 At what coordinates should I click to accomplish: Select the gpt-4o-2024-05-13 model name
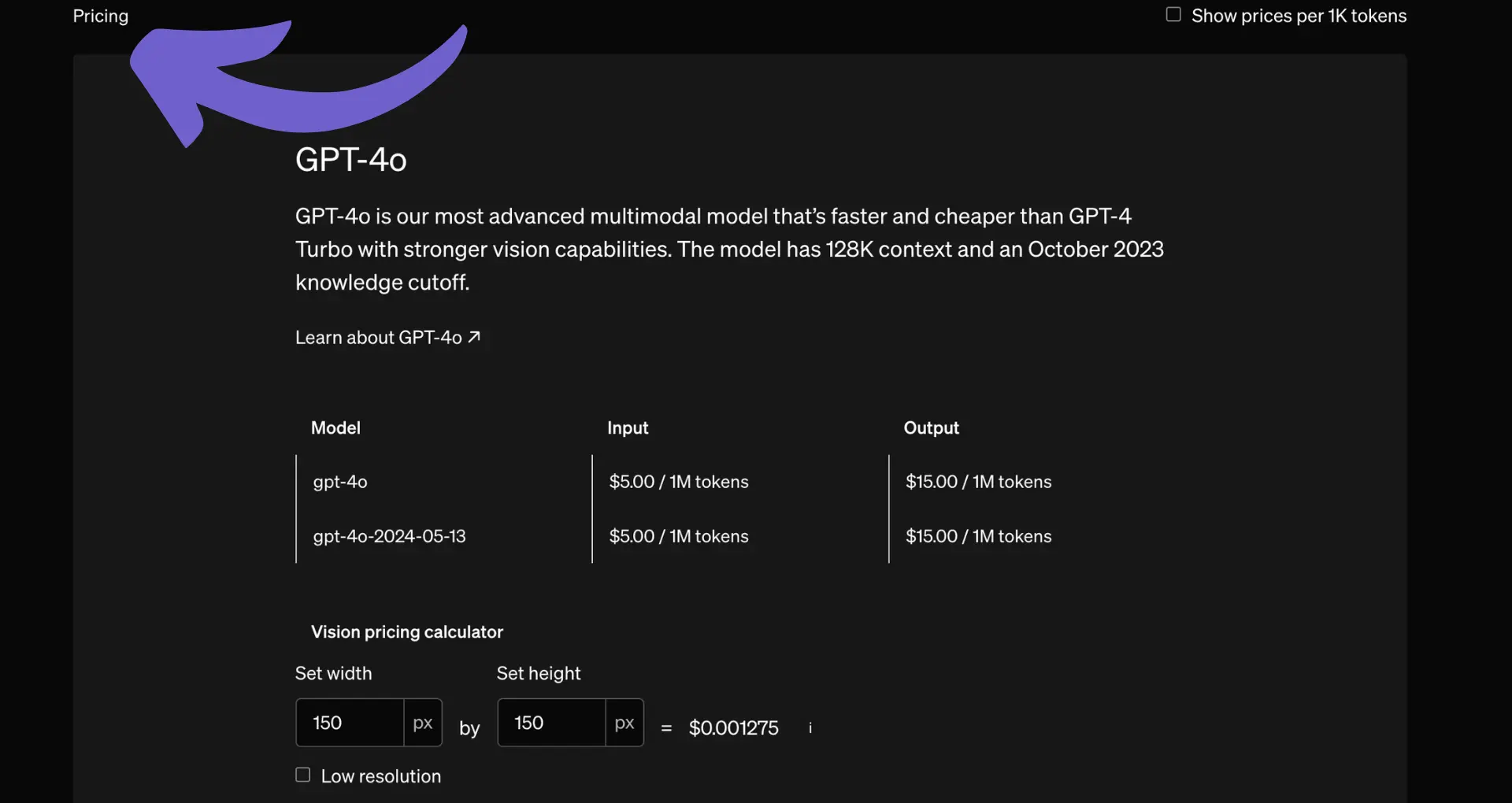(x=390, y=536)
